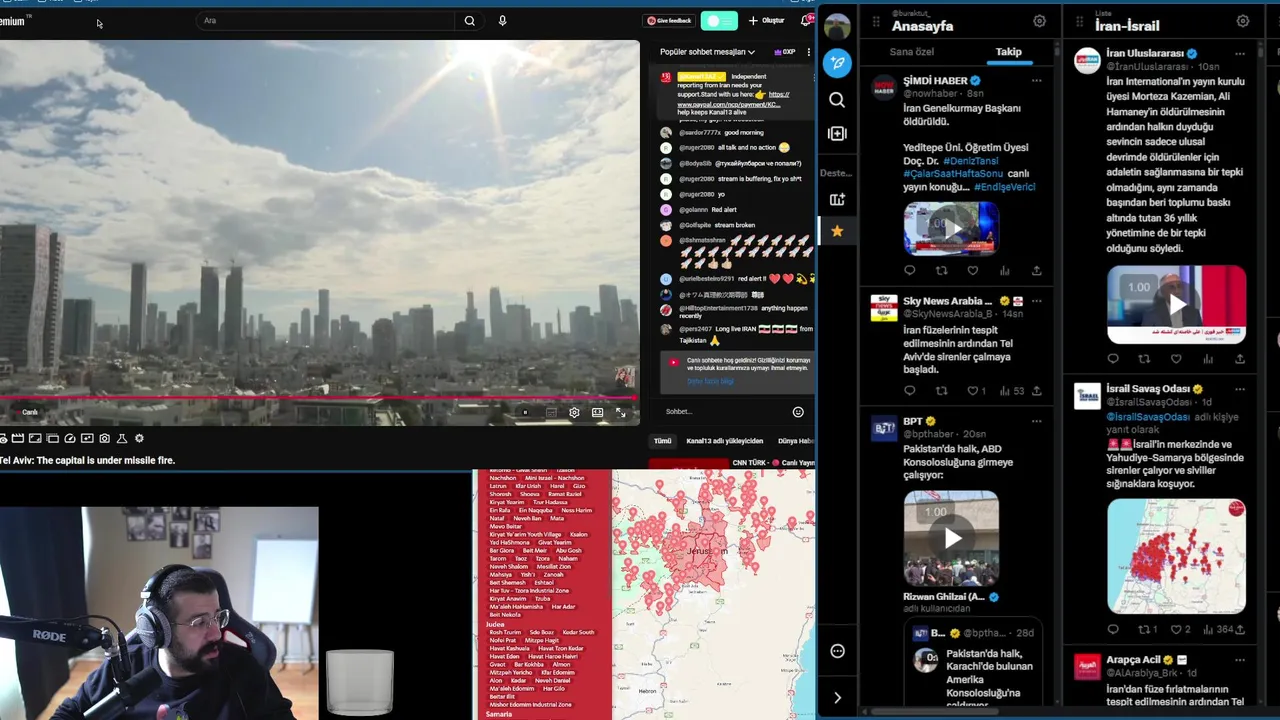Click the Give feedback button
The width and height of the screenshot is (1280, 720).
669,20
